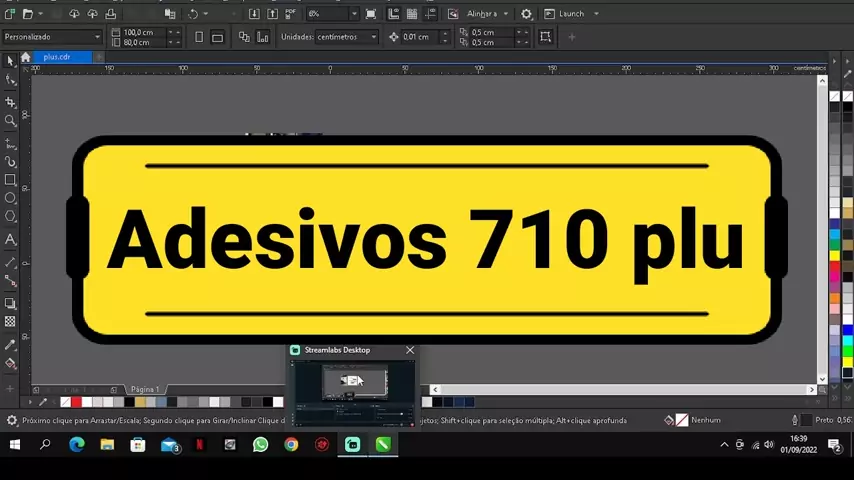Image resolution: width=854 pixels, height=480 pixels.
Task: Open the Personalizado page size dropdown
Action: coord(52,37)
